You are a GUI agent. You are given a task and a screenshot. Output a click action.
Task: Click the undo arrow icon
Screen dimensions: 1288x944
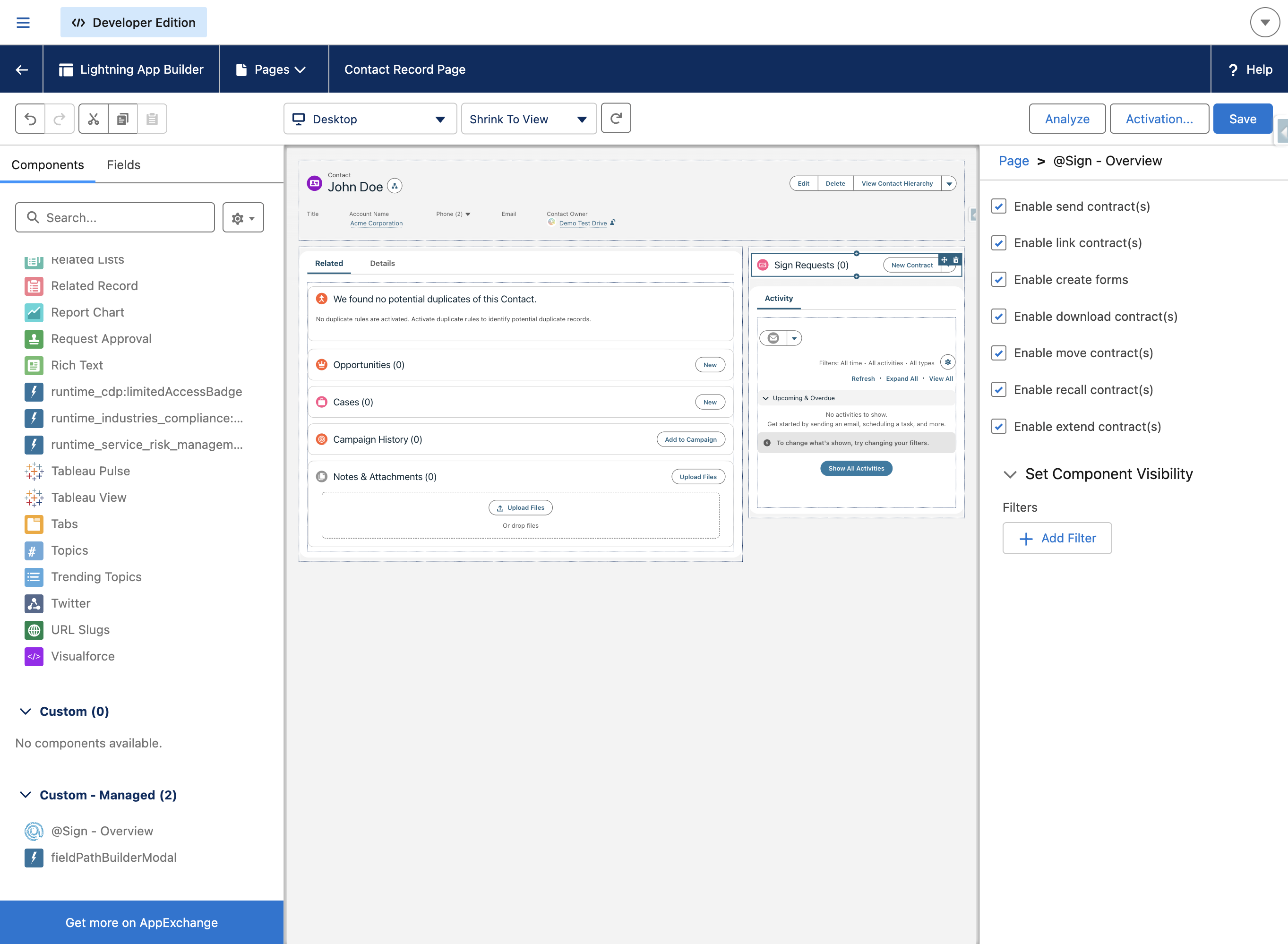click(30, 119)
